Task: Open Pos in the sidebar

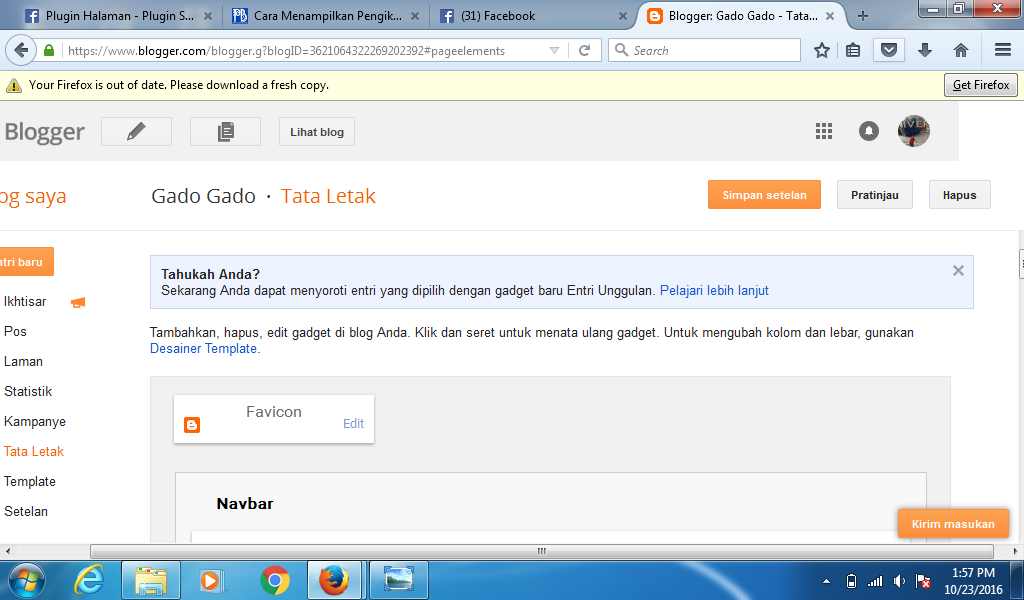Action: coord(15,332)
